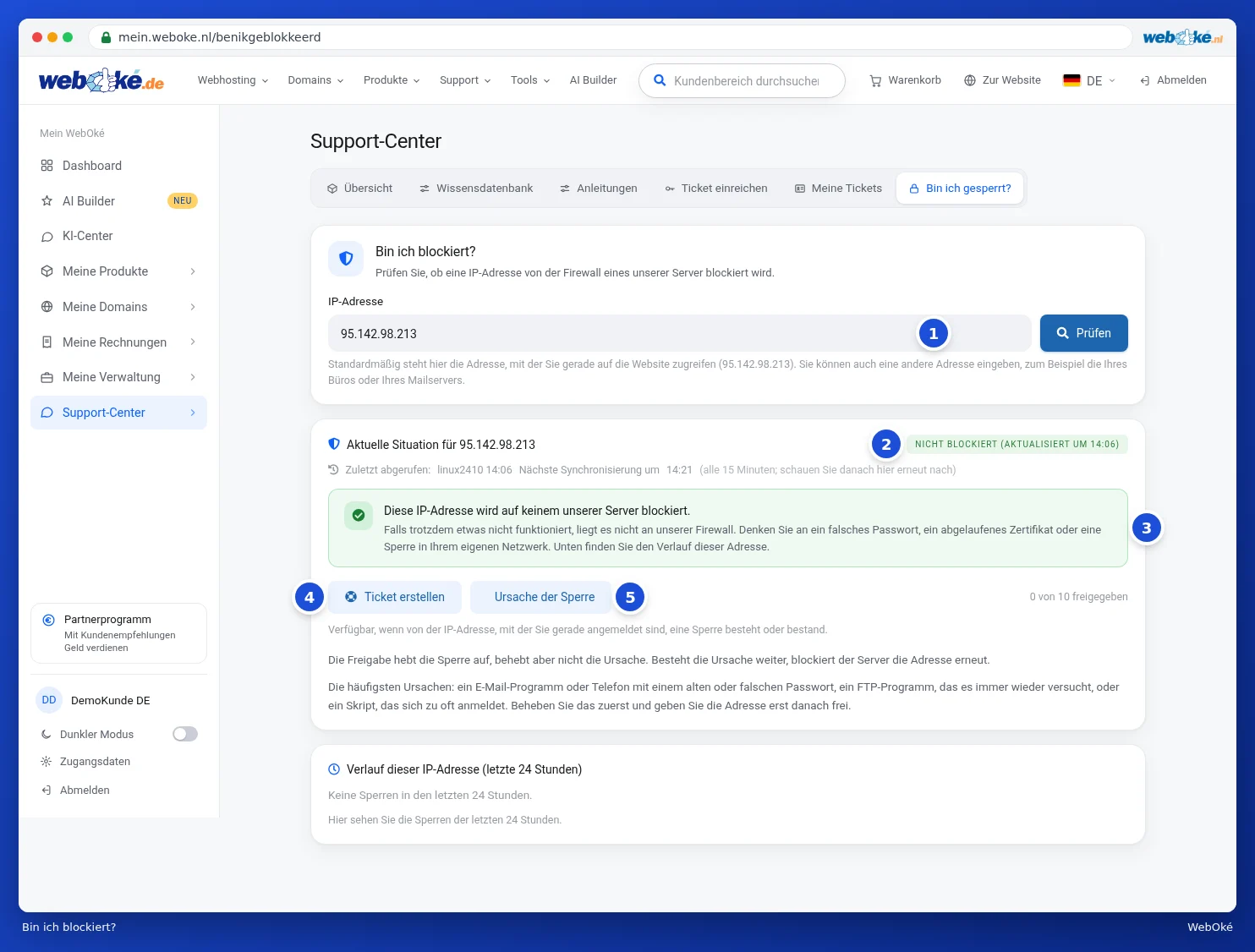1255x952 pixels.
Task: Click the logout icon beside the sidebar Abmelden
Action: tap(47, 791)
